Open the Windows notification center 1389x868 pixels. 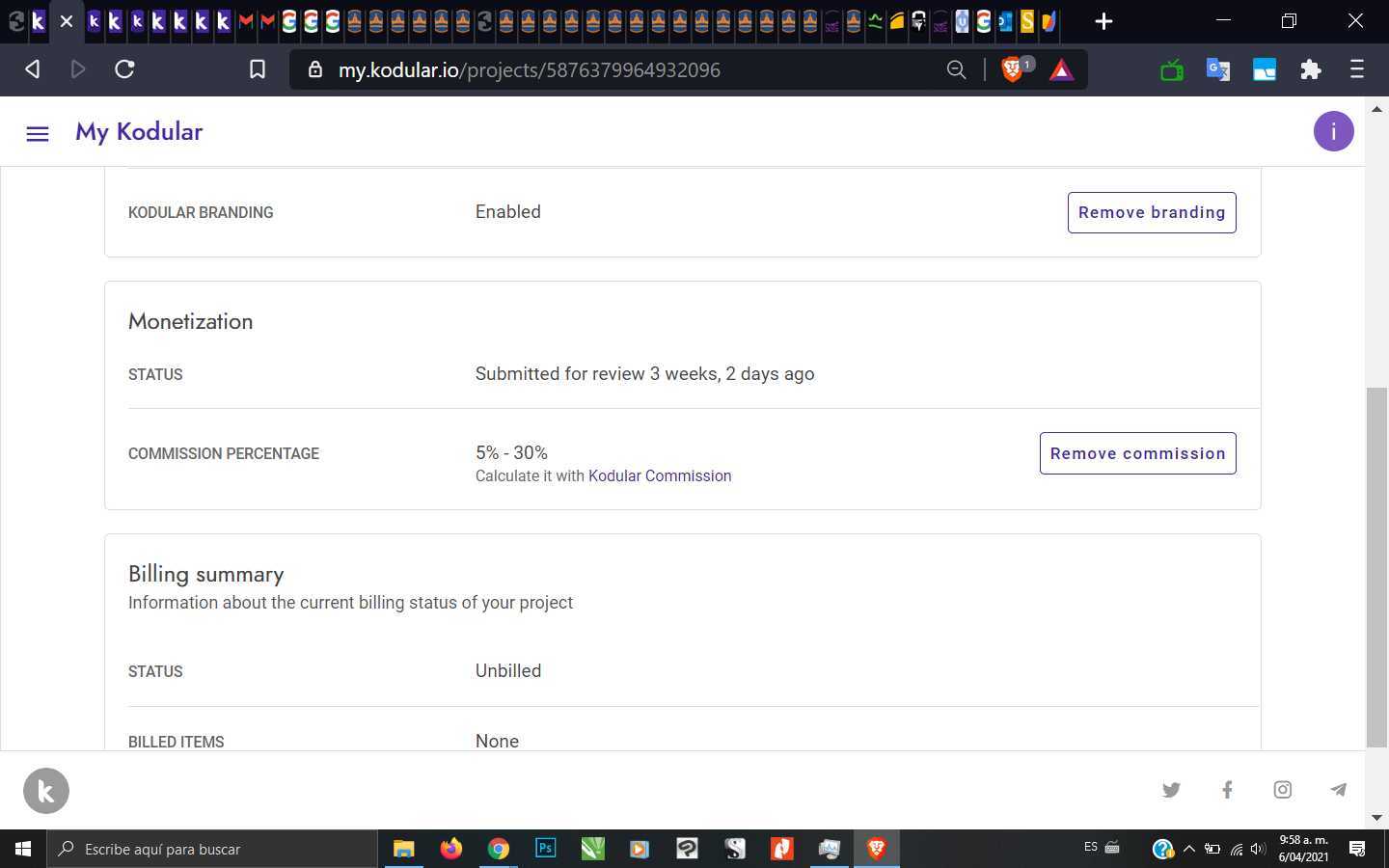1357,849
